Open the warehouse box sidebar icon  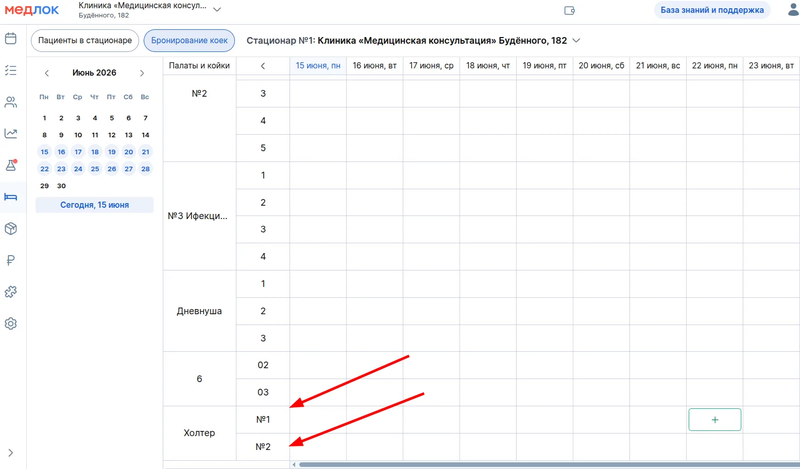click(11, 229)
